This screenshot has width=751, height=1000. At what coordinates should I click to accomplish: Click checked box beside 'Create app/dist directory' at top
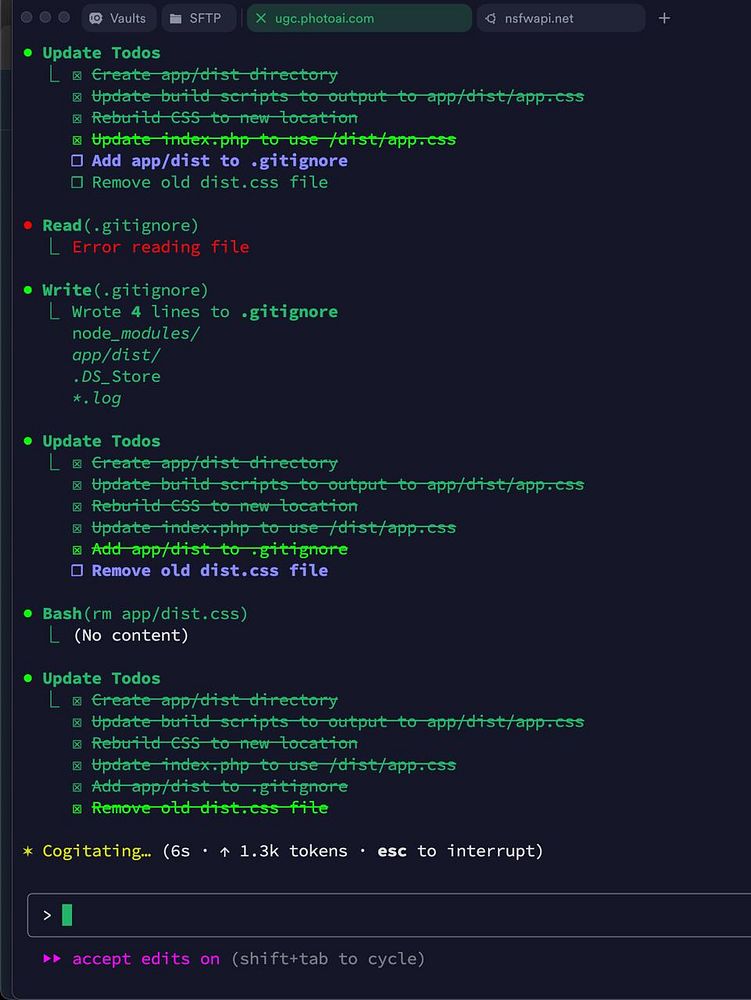(x=77, y=75)
